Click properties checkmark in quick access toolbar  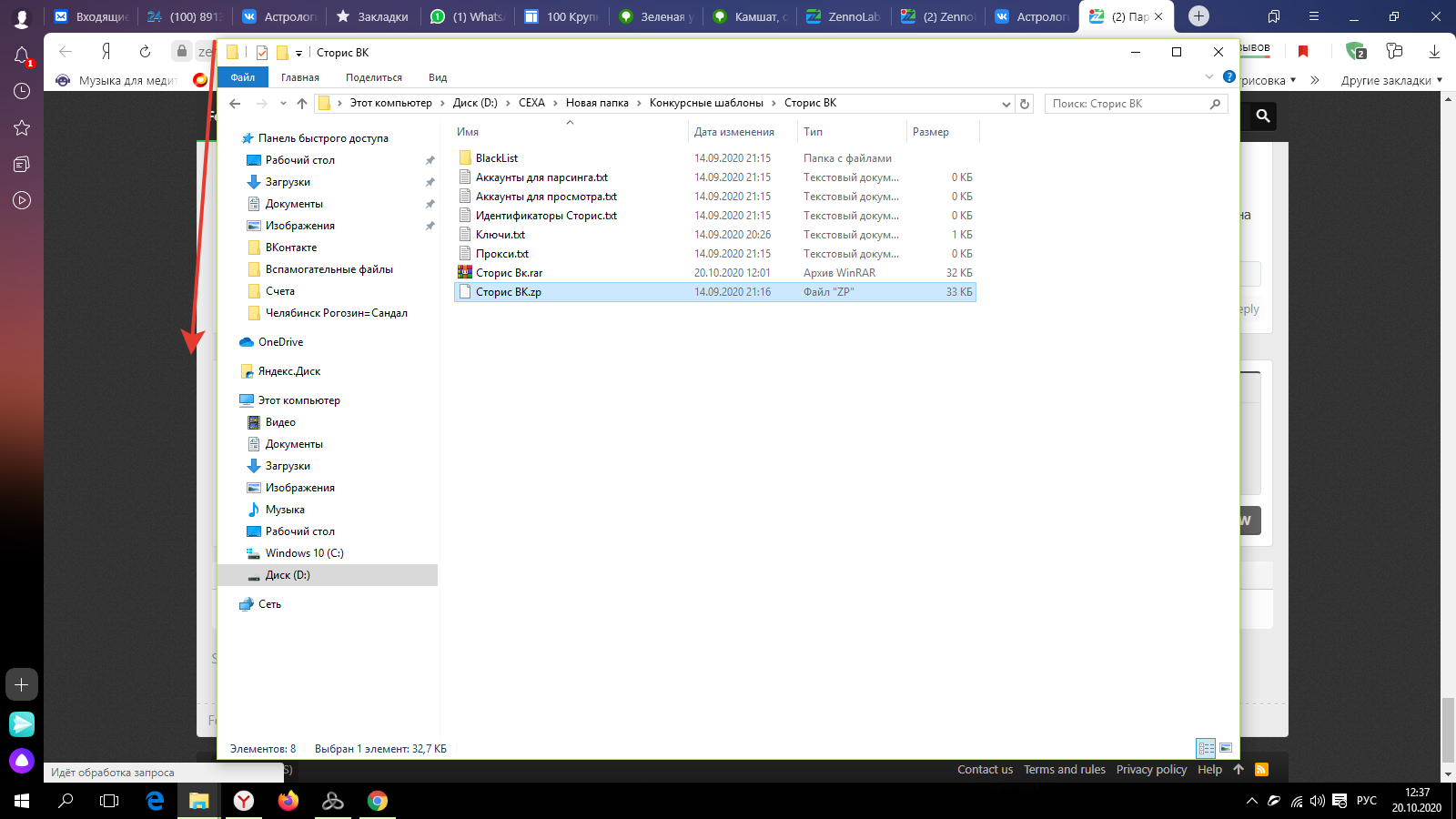click(262, 53)
